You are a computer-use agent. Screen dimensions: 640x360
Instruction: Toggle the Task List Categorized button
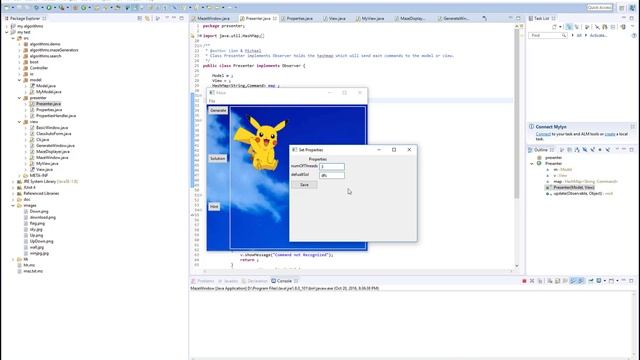(569, 27)
